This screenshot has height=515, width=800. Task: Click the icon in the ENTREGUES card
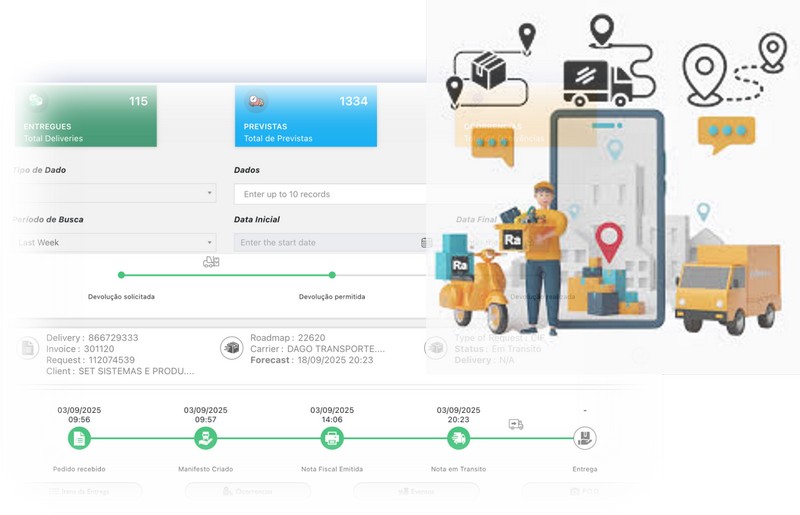tap(36, 100)
